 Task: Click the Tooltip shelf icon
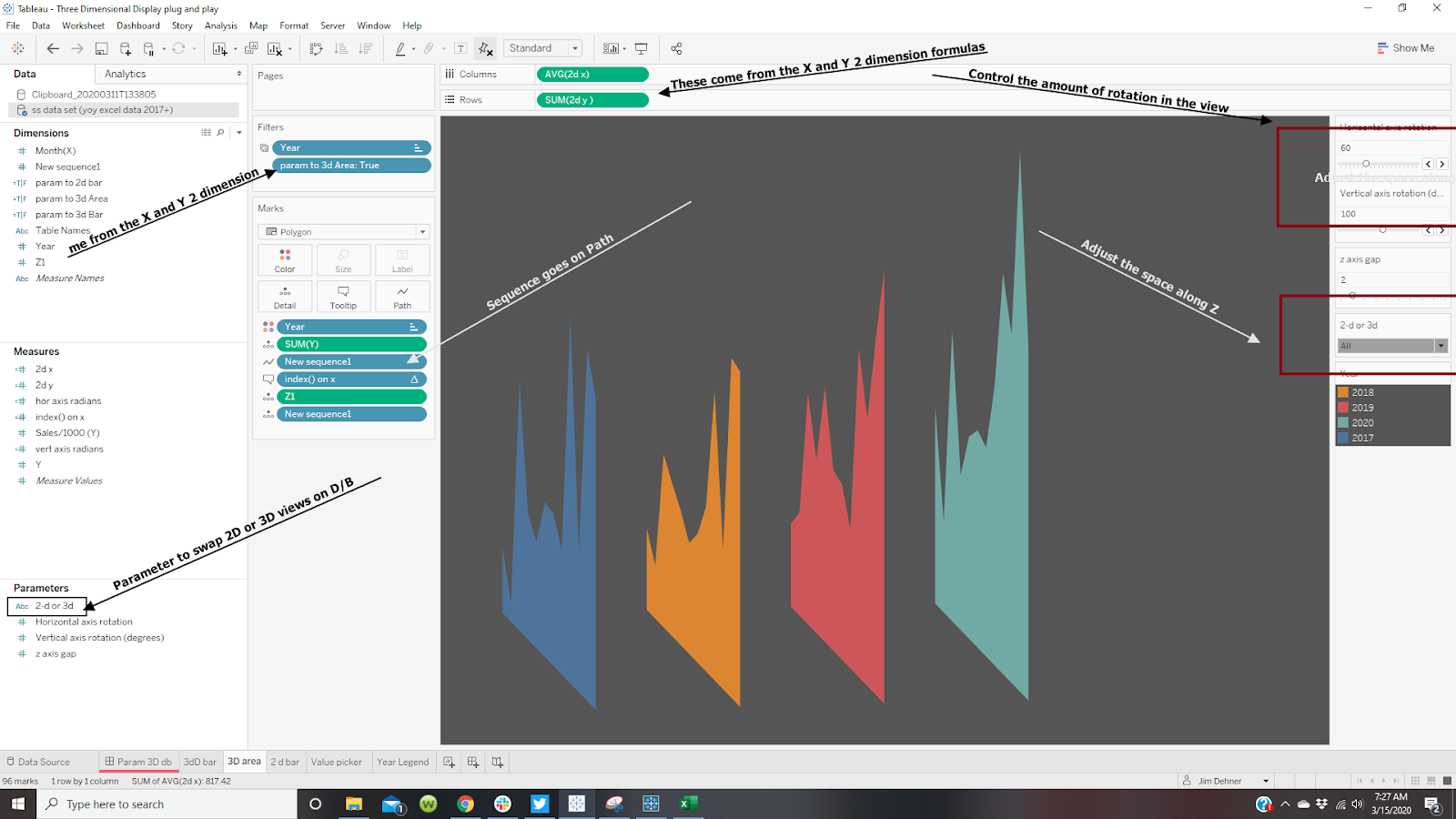coord(344,296)
